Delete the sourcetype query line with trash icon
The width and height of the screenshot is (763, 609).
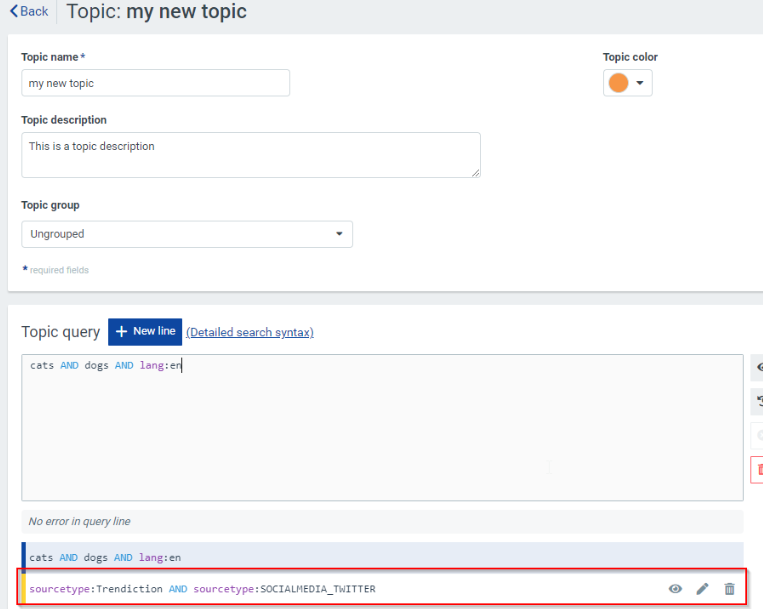click(x=729, y=589)
